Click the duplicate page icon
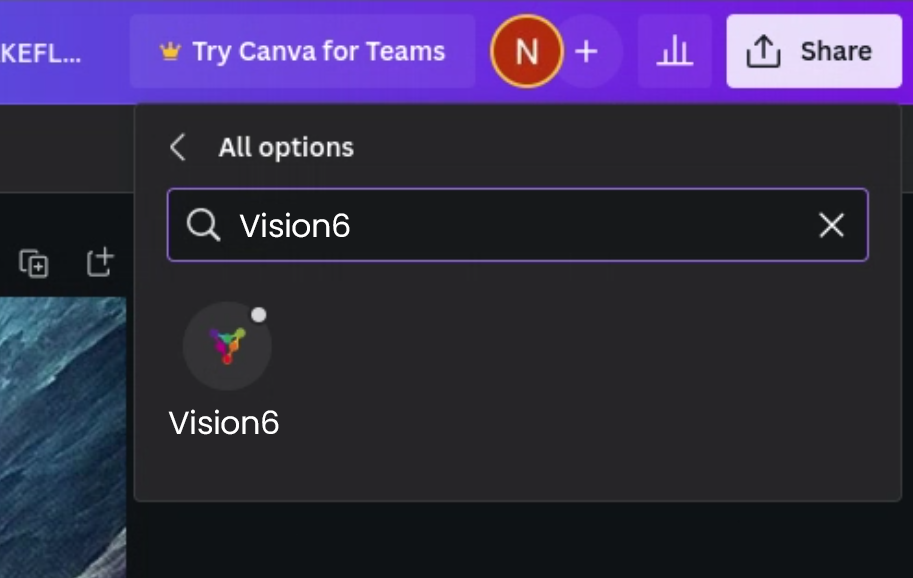Screen dimensions: 913x578 pyautogui.click(x=32, y=263)
